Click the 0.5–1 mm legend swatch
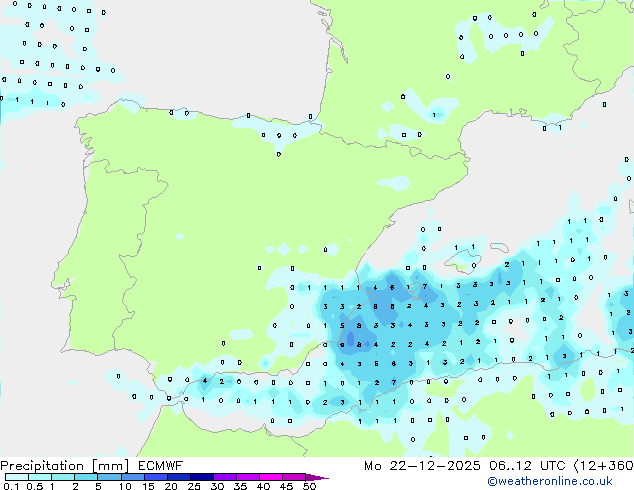 40,477
